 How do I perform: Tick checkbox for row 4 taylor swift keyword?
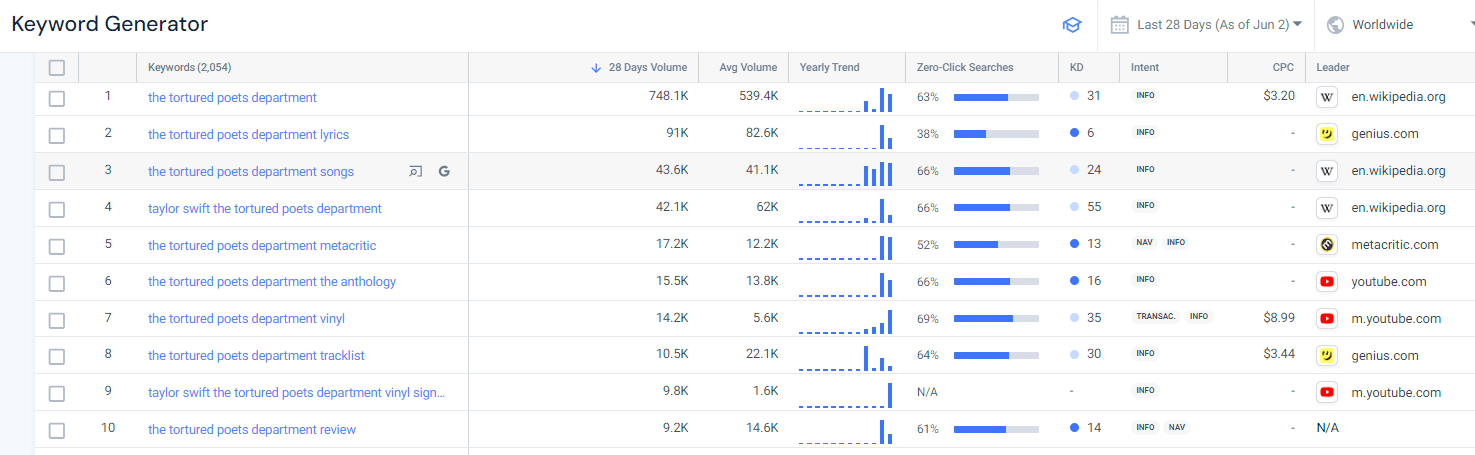tap(57, 209)
